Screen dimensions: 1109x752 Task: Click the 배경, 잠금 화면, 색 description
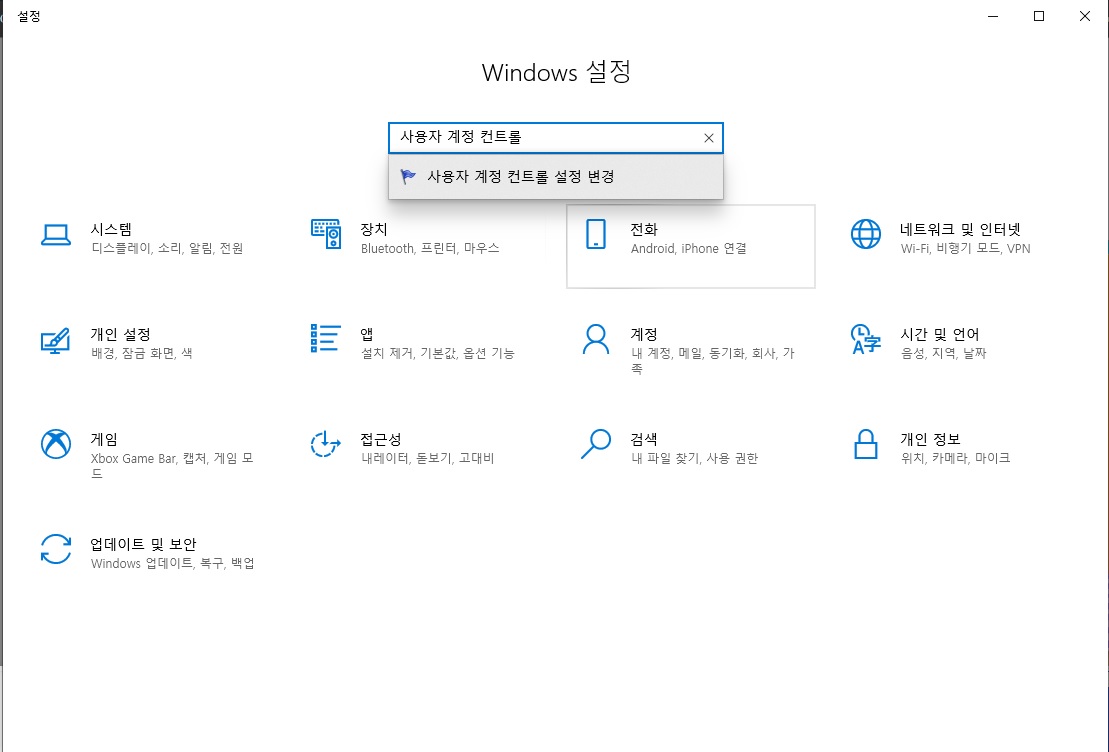tap(141, 353)
